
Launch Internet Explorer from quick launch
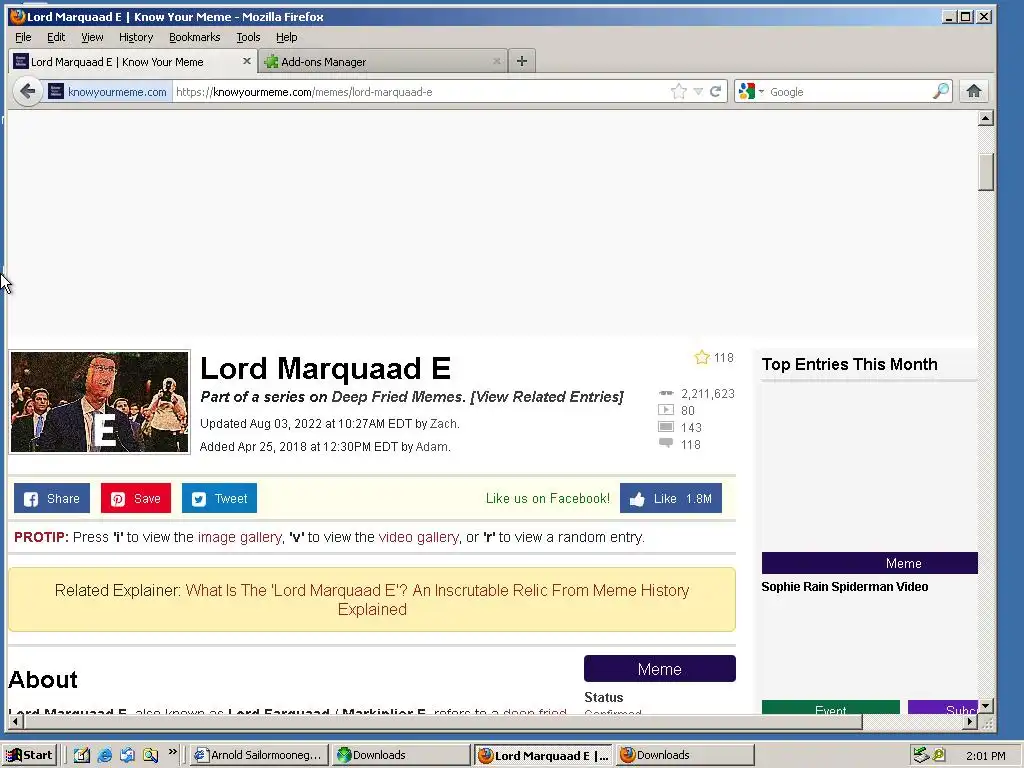coord(104,755)
